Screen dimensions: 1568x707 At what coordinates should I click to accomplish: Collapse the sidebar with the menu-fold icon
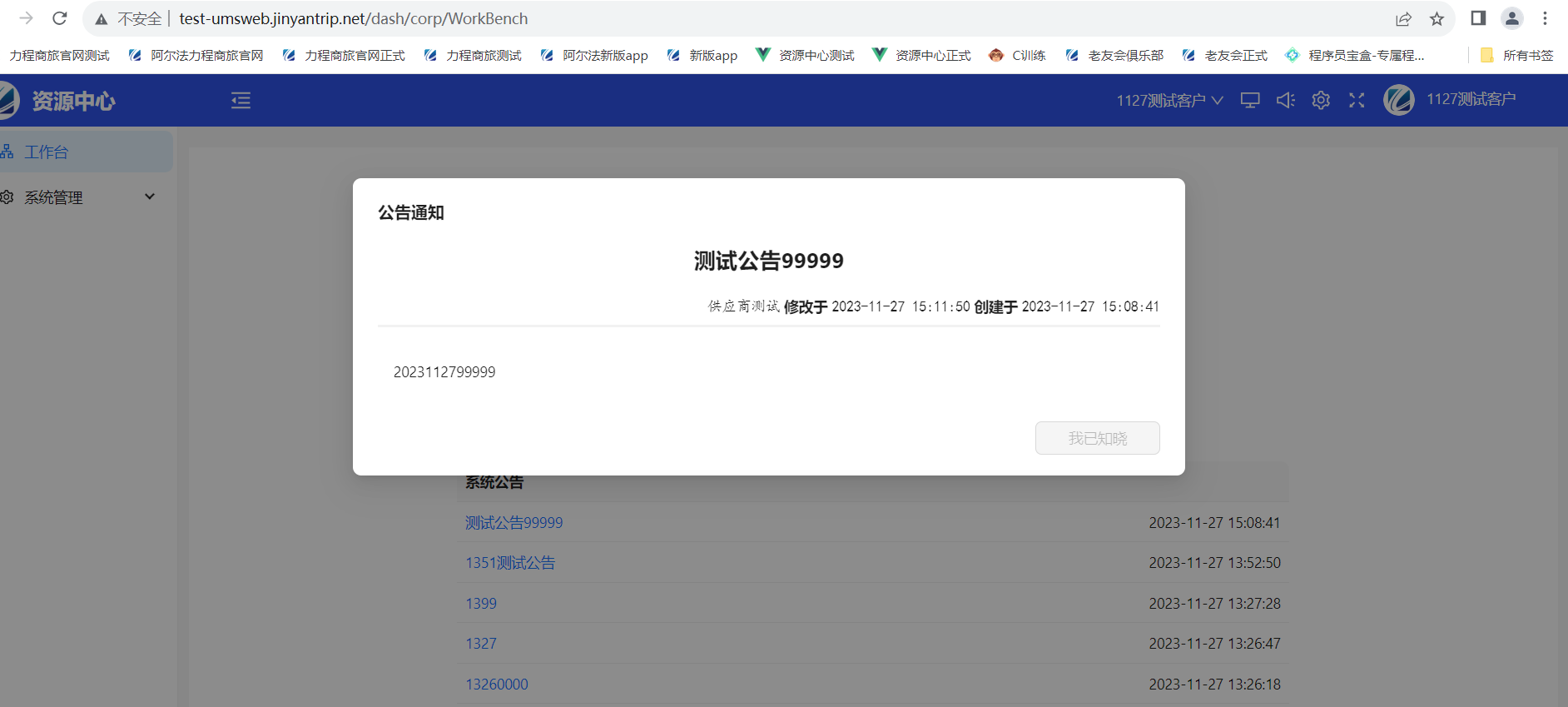[x=241, y=101]
